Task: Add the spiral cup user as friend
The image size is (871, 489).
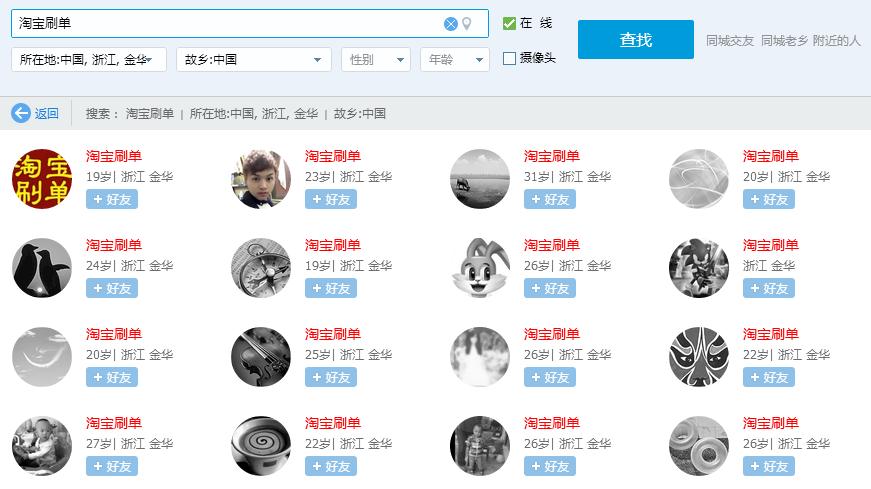Action: 331,466
